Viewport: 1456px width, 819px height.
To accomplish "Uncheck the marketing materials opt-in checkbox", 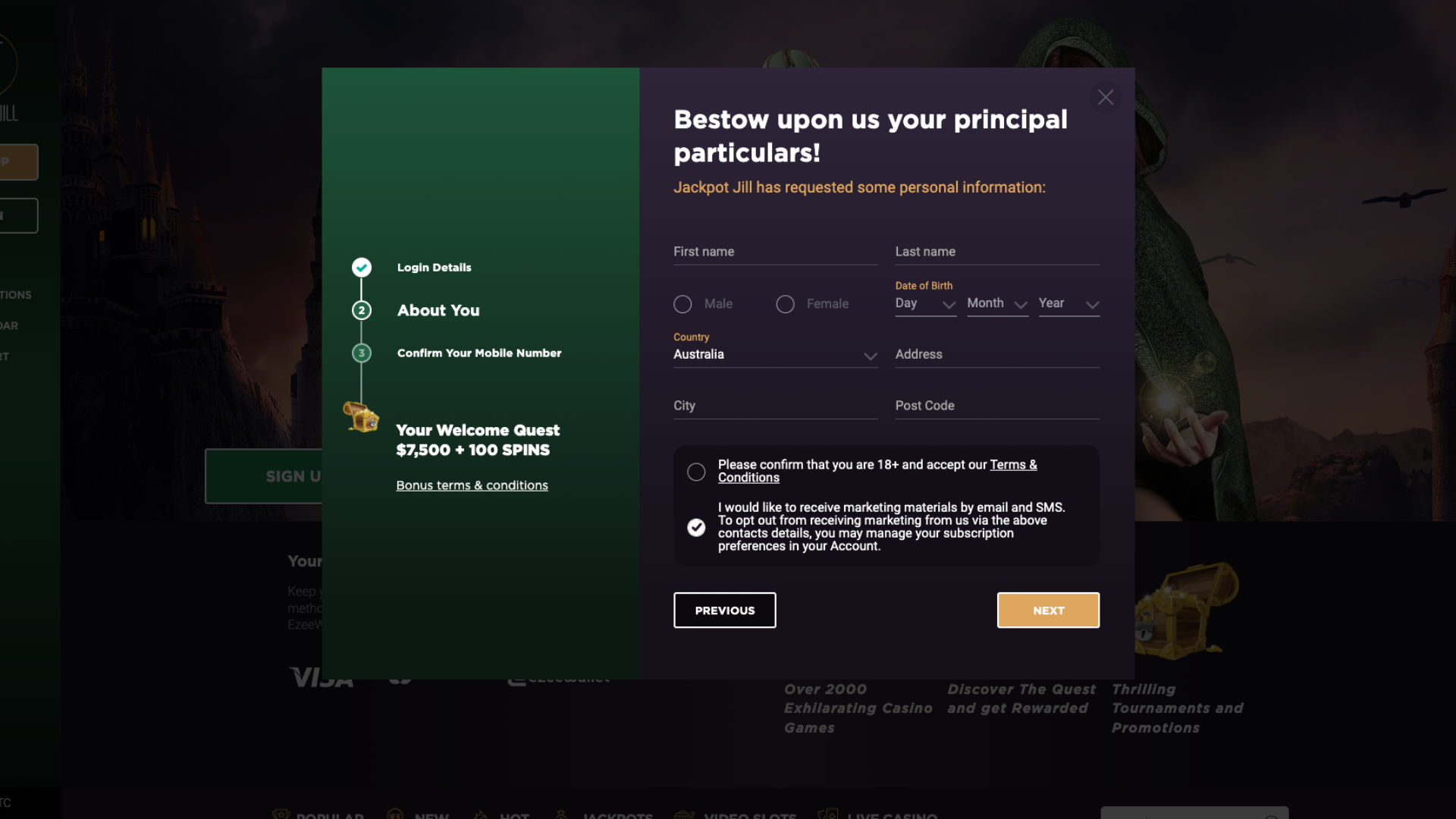I will (x=696, y=527).
